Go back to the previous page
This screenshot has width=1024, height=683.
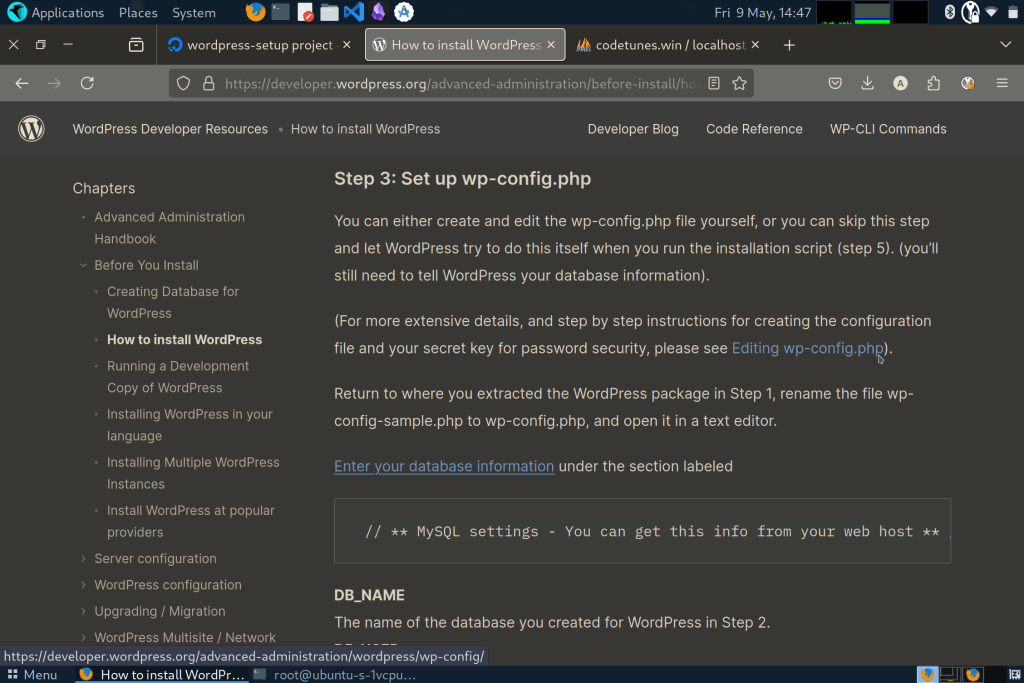point(22,83)
